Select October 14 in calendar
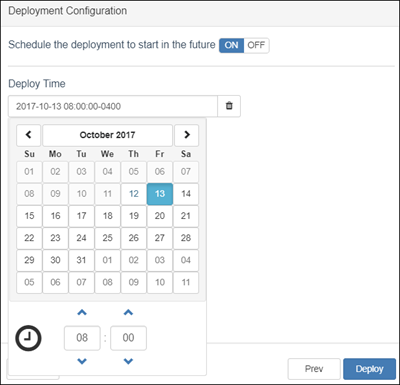400x385 pixels. click(186, 194)
